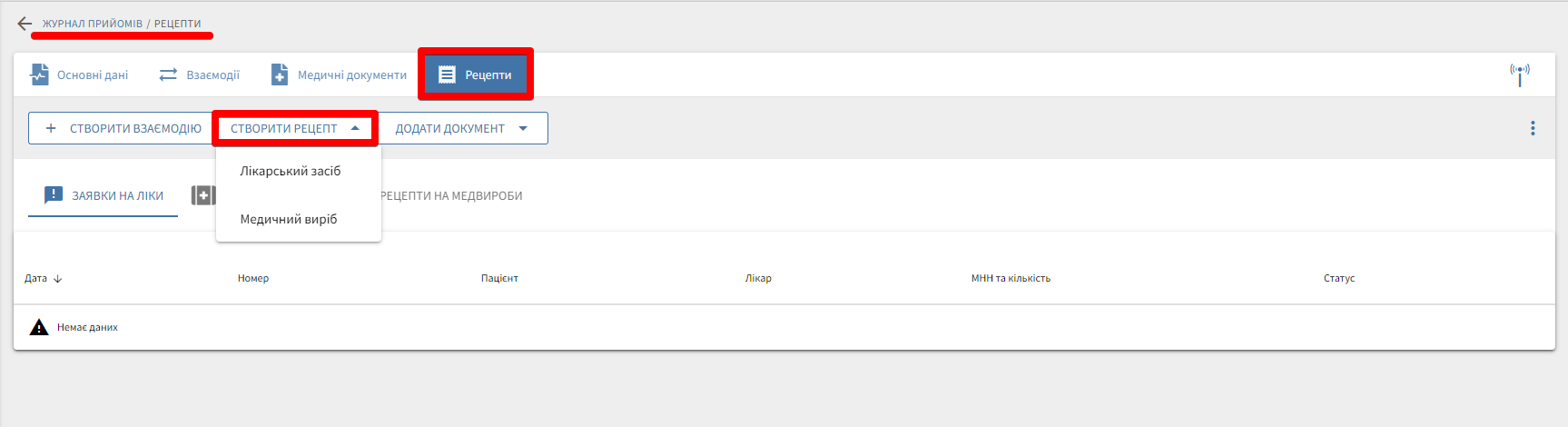This screenshot has height=427, width=1568.
Task: Go to the Журнал прийомів breadcrumb link
Action: click(93, 24)
